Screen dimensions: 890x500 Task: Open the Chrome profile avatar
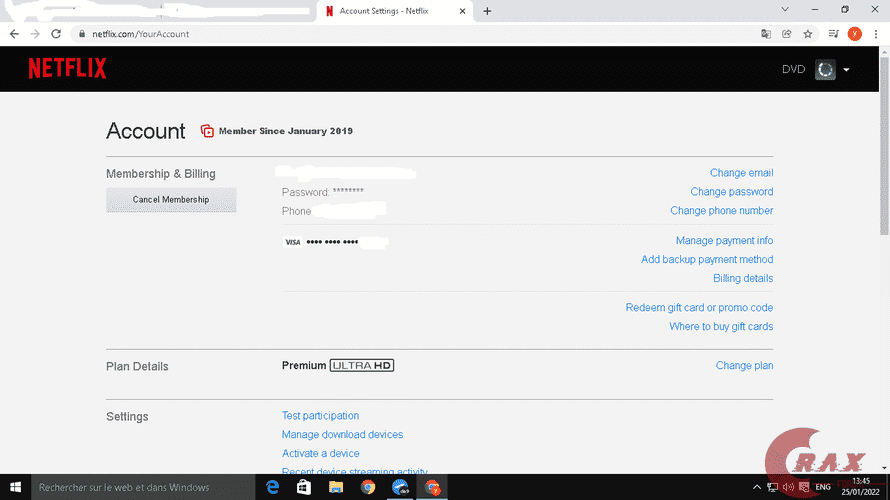tap(854, 34)
